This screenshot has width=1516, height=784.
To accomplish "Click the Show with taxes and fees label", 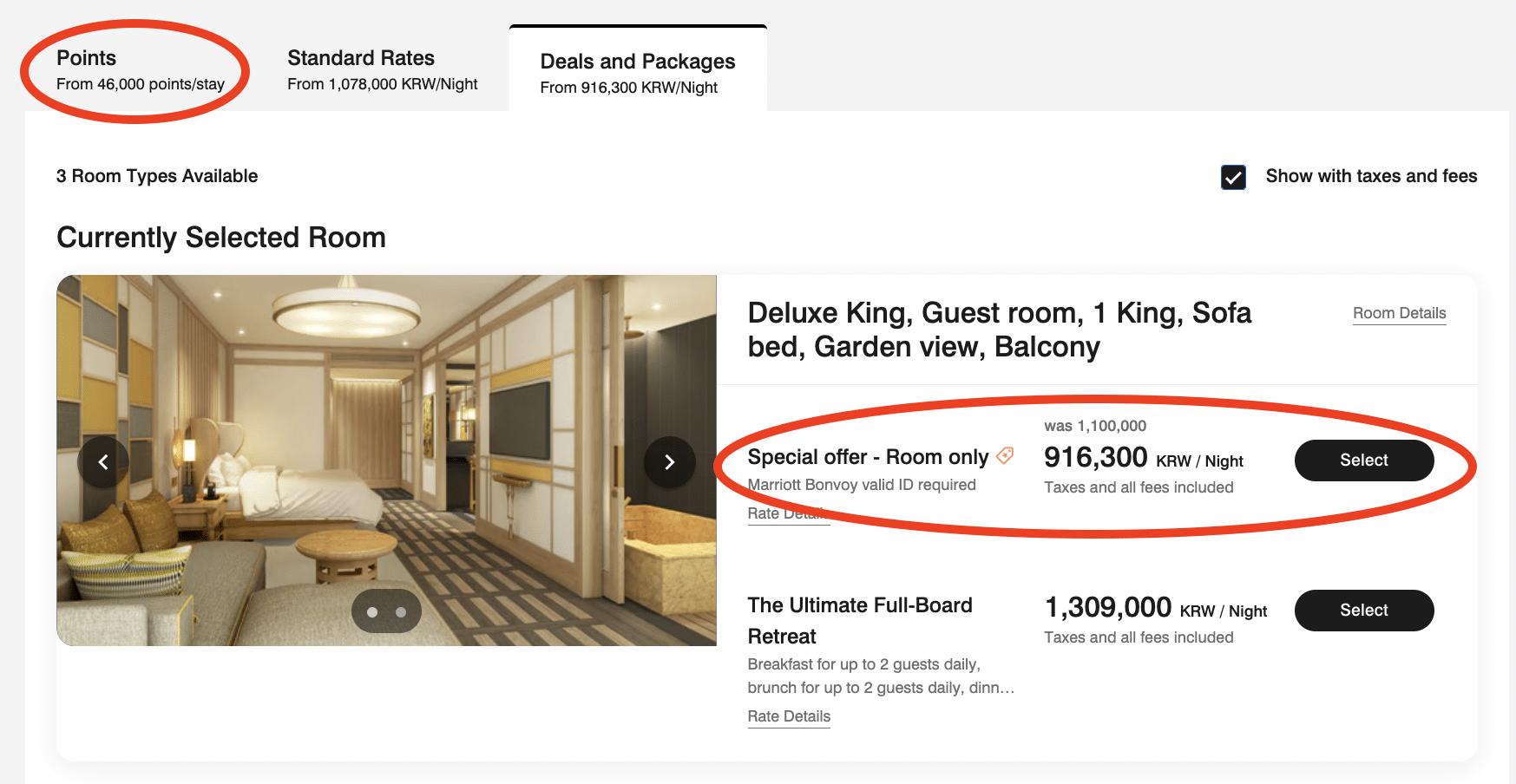I will [x=1371, y=176].
